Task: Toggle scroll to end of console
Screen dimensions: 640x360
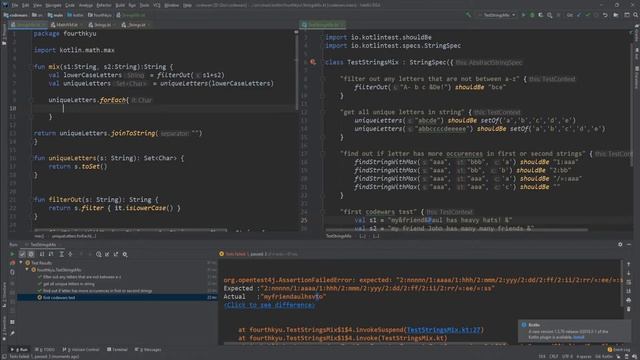Action: (x=629, y=291)
